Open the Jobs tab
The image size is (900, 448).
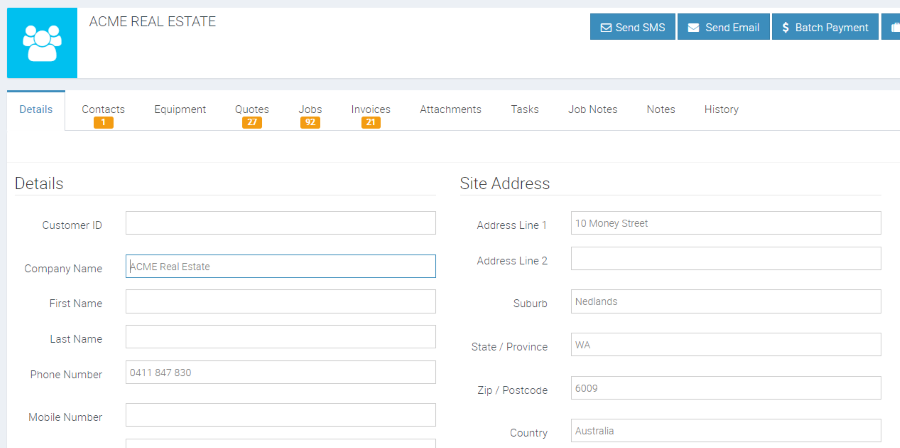point(310,114)
